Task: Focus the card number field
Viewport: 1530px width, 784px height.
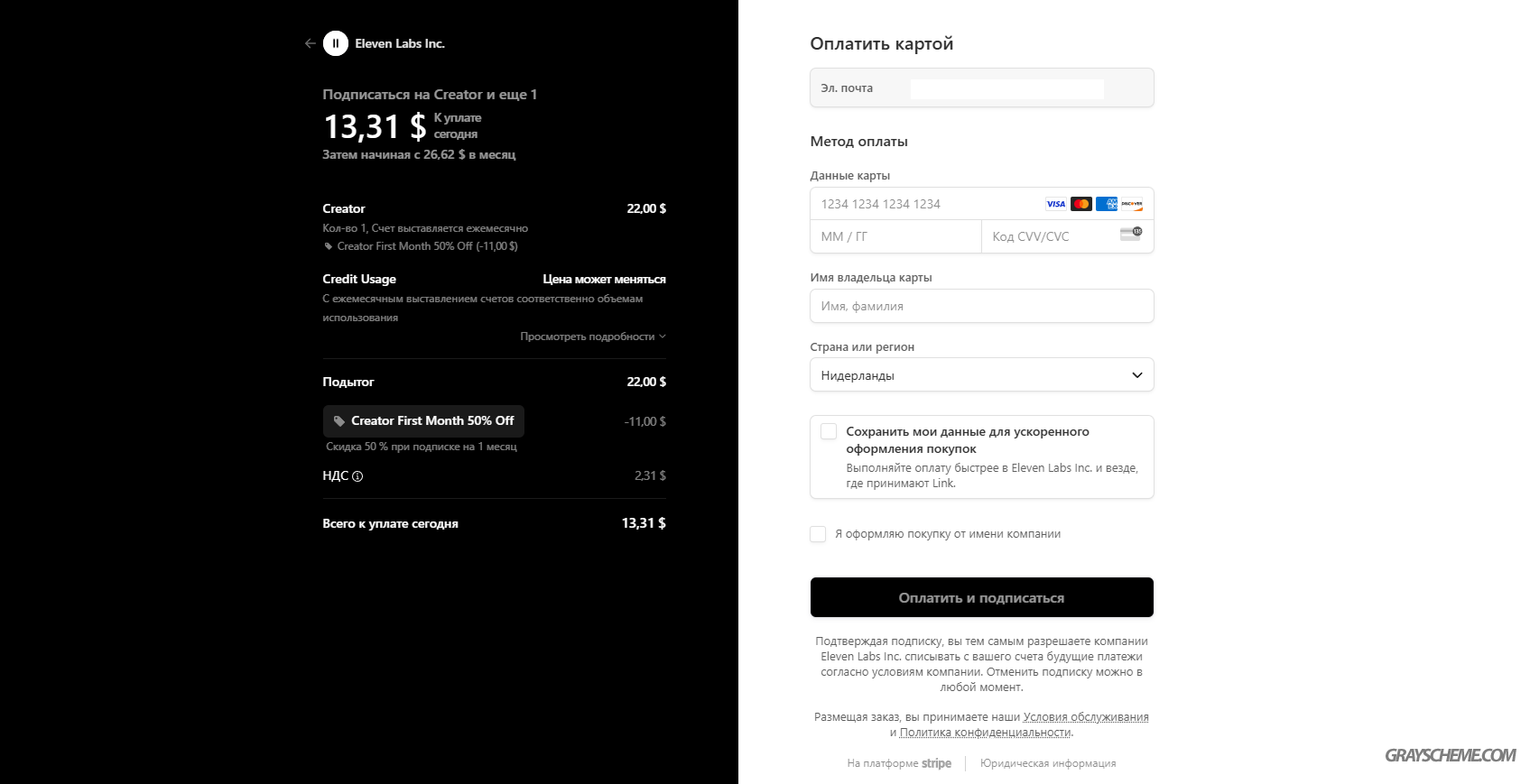Action: [982, 204]
